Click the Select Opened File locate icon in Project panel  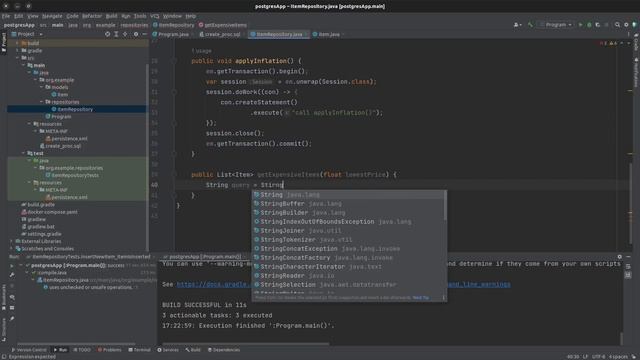coord(107,34)
